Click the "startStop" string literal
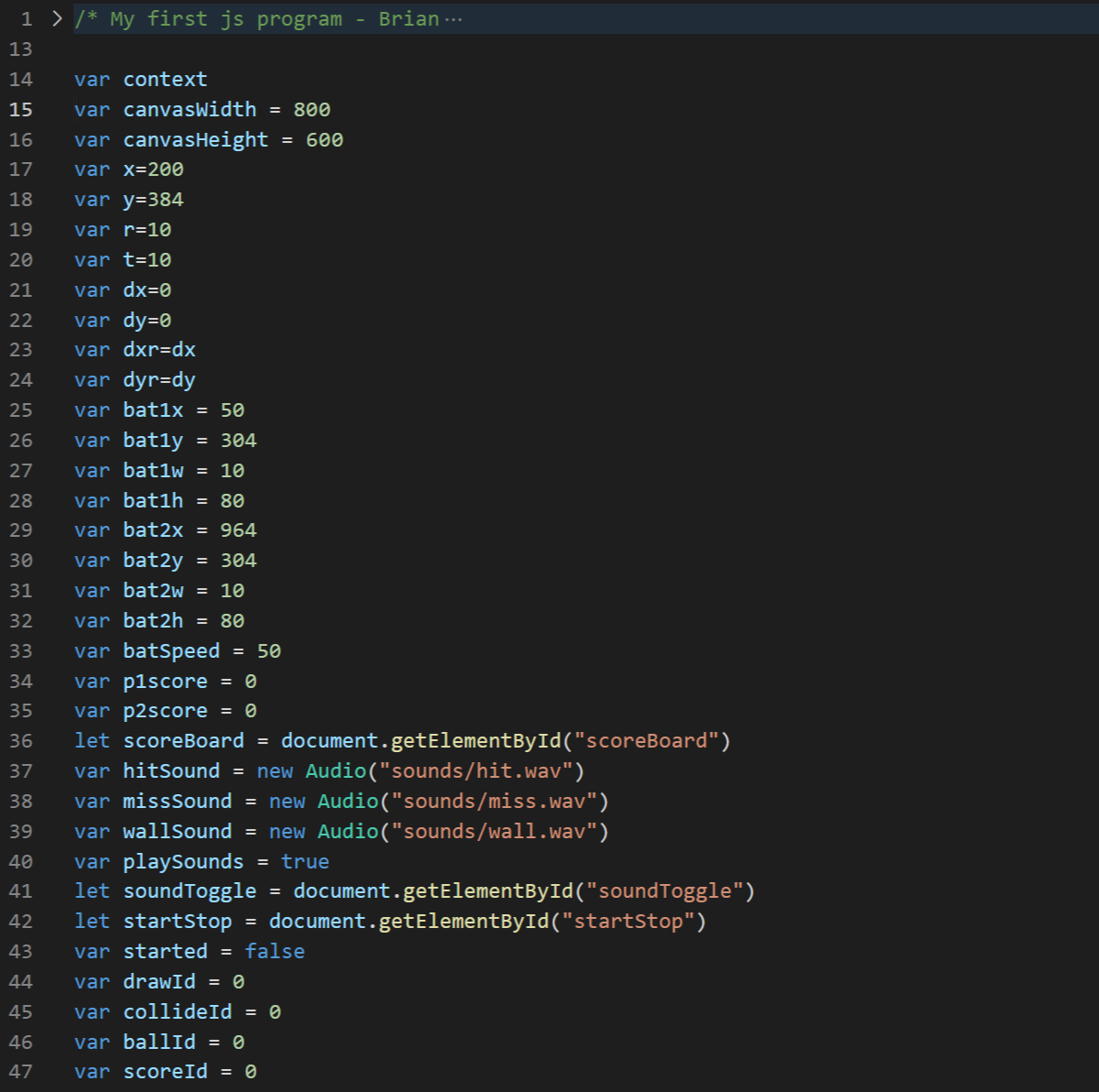The width and height of the screenshot is (1099, 1092). pyautogui.click(x=628, y=922)
